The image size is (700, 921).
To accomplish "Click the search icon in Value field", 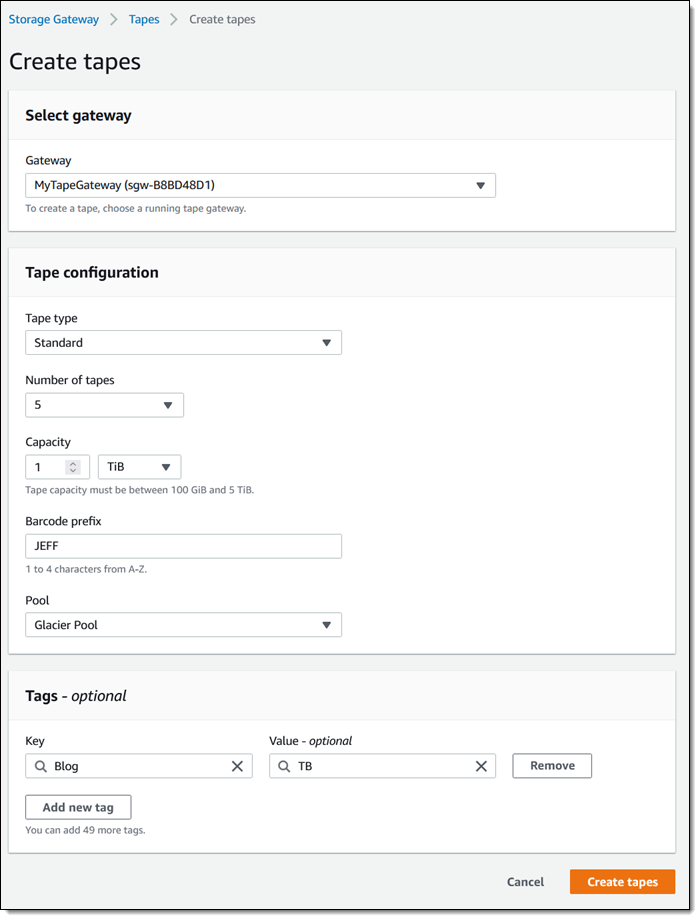I will click(x=284, y=766).
